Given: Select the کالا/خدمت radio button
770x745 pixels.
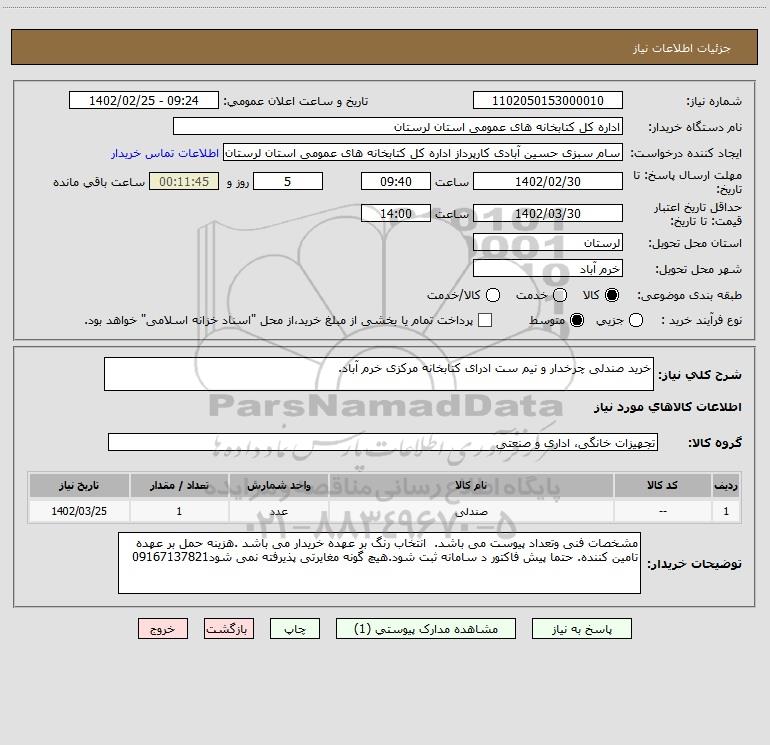Looking at the screenshot, I should tap(493, 295).
